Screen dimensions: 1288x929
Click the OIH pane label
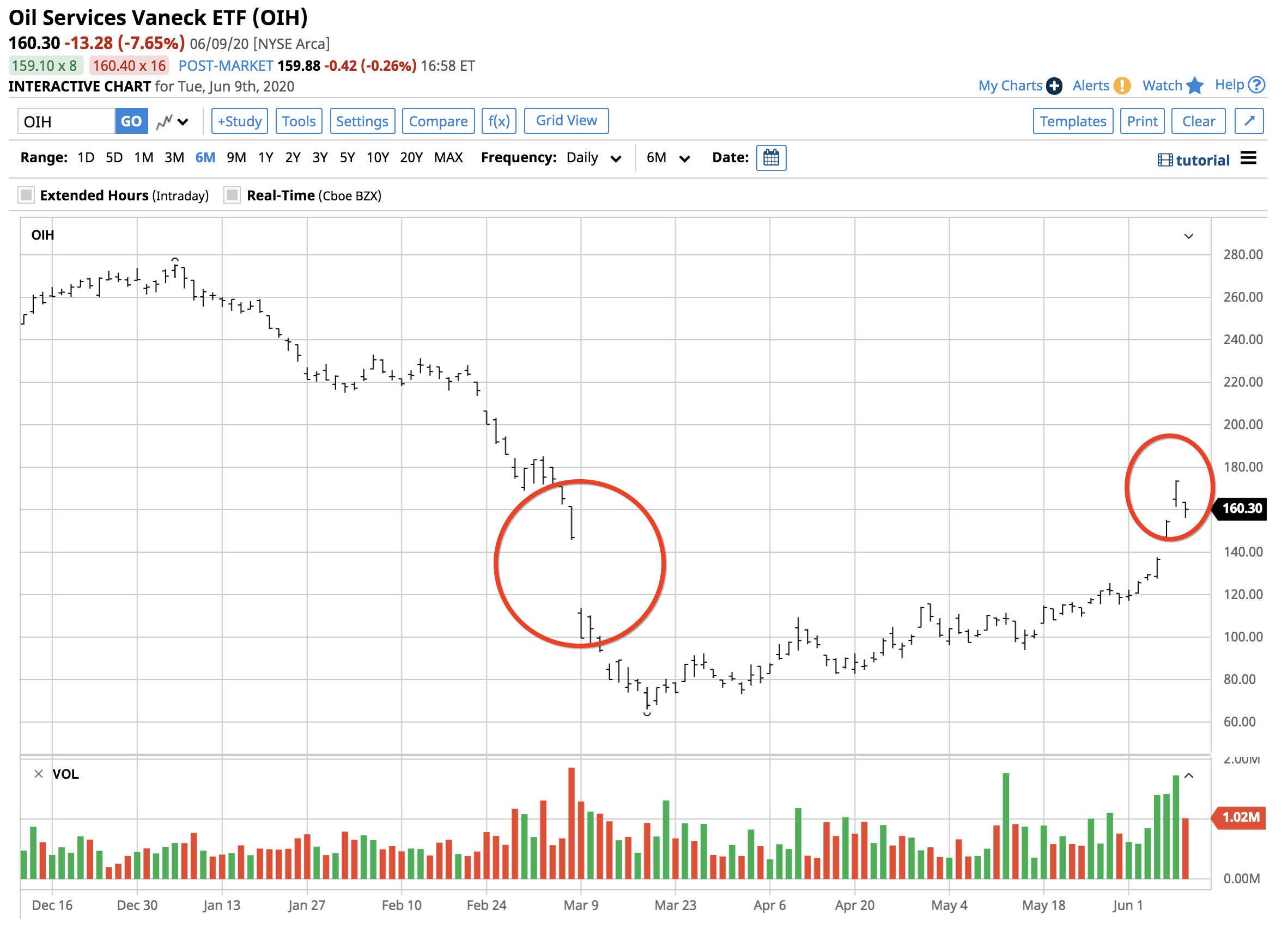42,235
